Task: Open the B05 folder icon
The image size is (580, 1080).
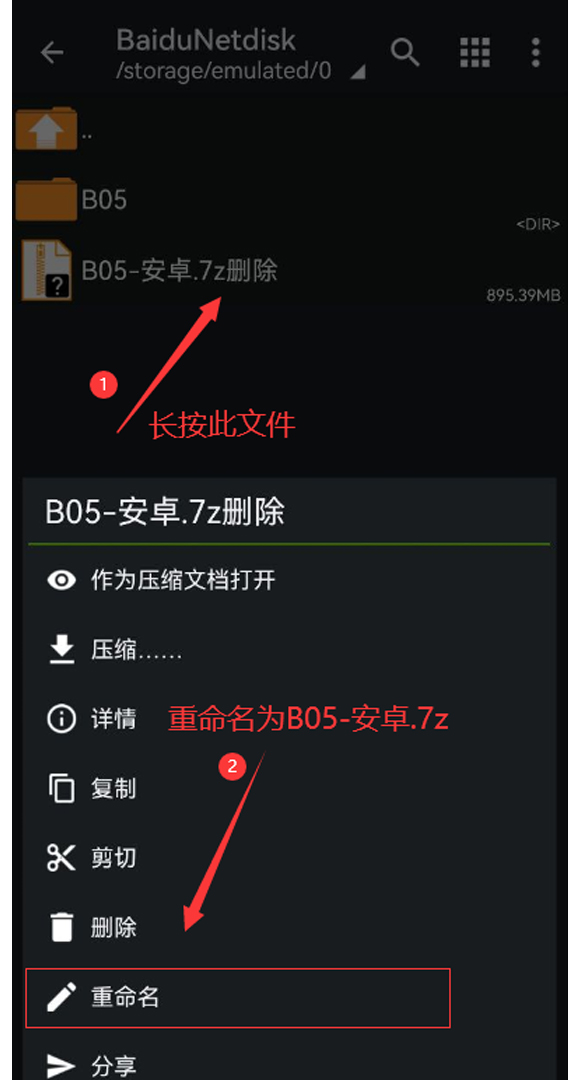Action: click(x=46, y=199)
